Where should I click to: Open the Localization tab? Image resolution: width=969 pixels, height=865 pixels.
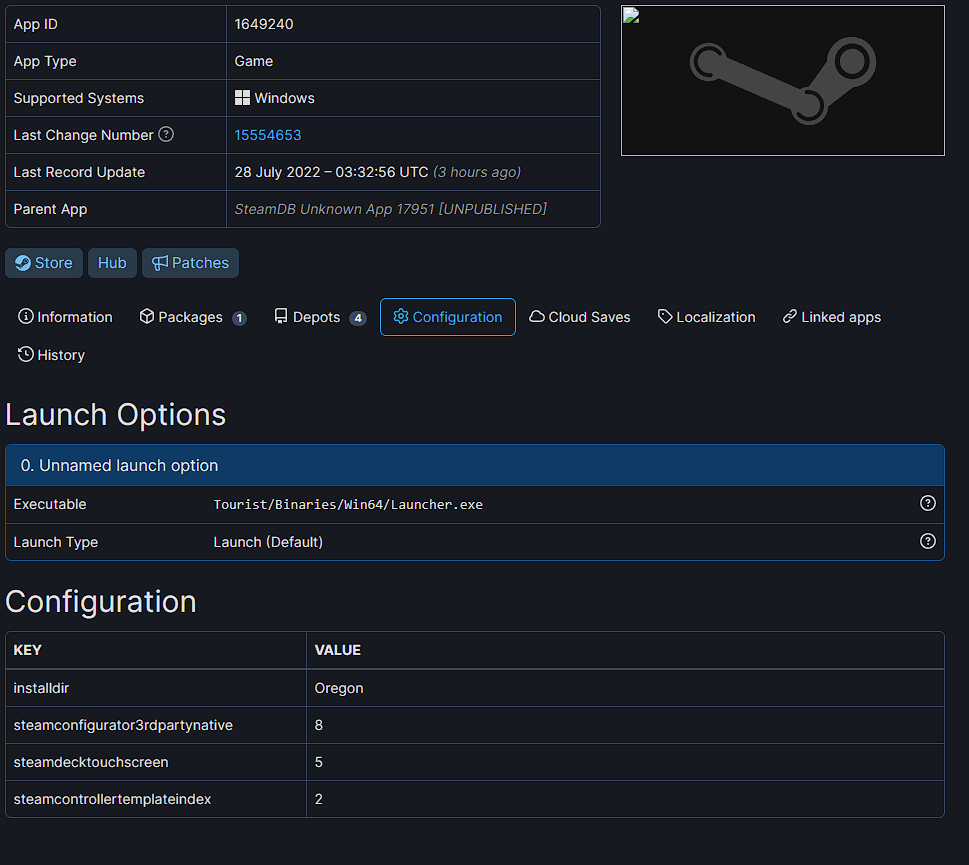click(706, 317)
